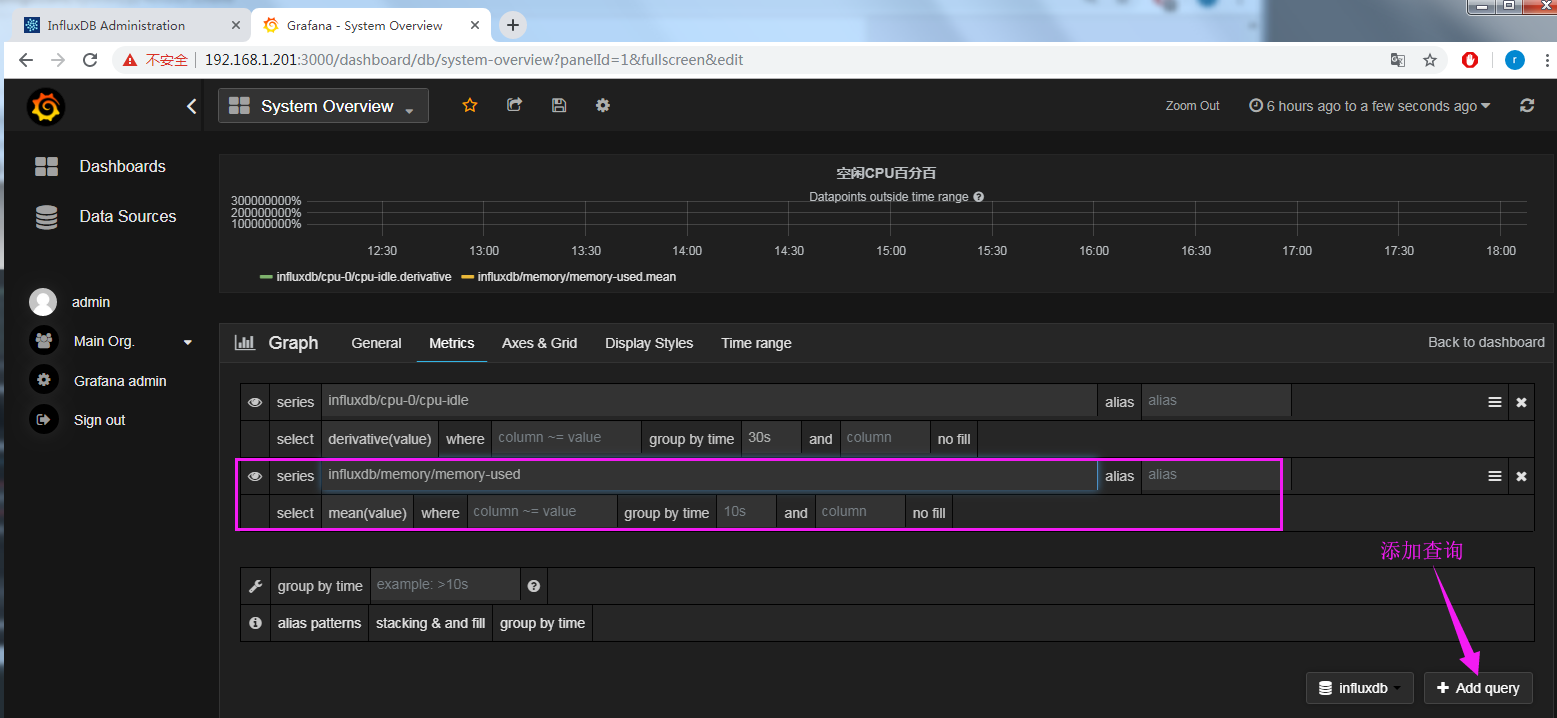Click the browser back arrow
The width and height of the screenshot is (1557, 718).
26,60
